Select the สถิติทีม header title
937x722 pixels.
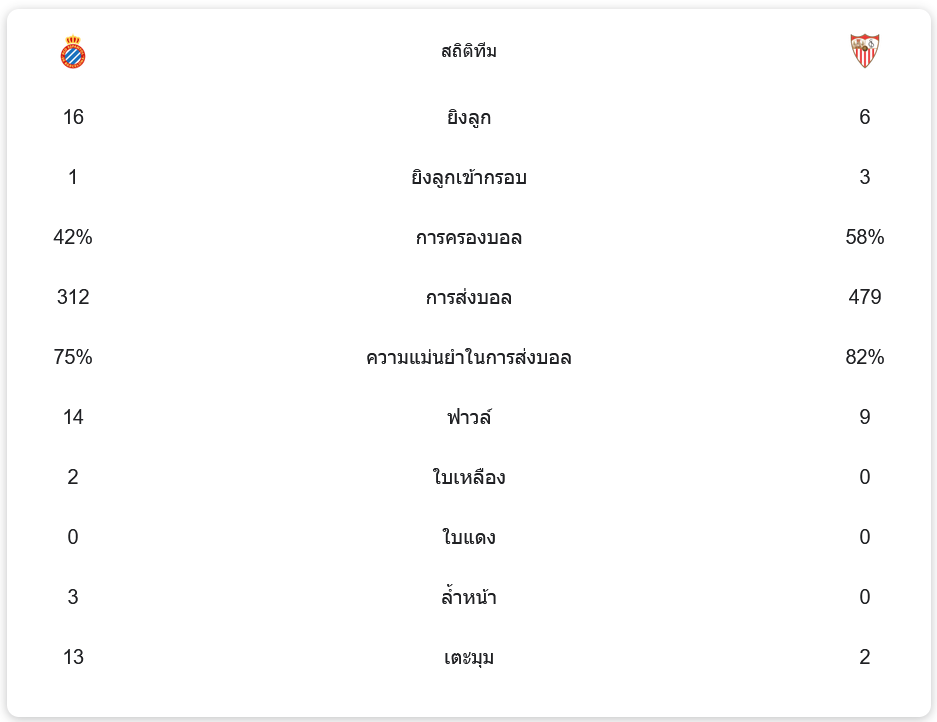coord(468,51)
